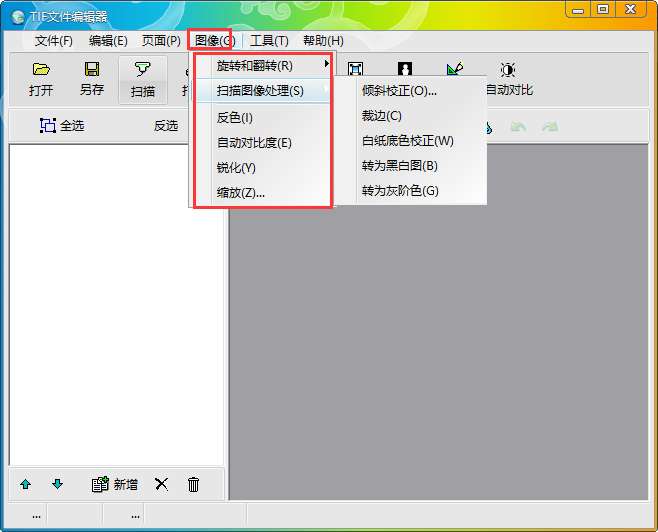Click the crop frame icon in the toolbar
Viewport: 658px width, 532px height.
tap(355, 69)
